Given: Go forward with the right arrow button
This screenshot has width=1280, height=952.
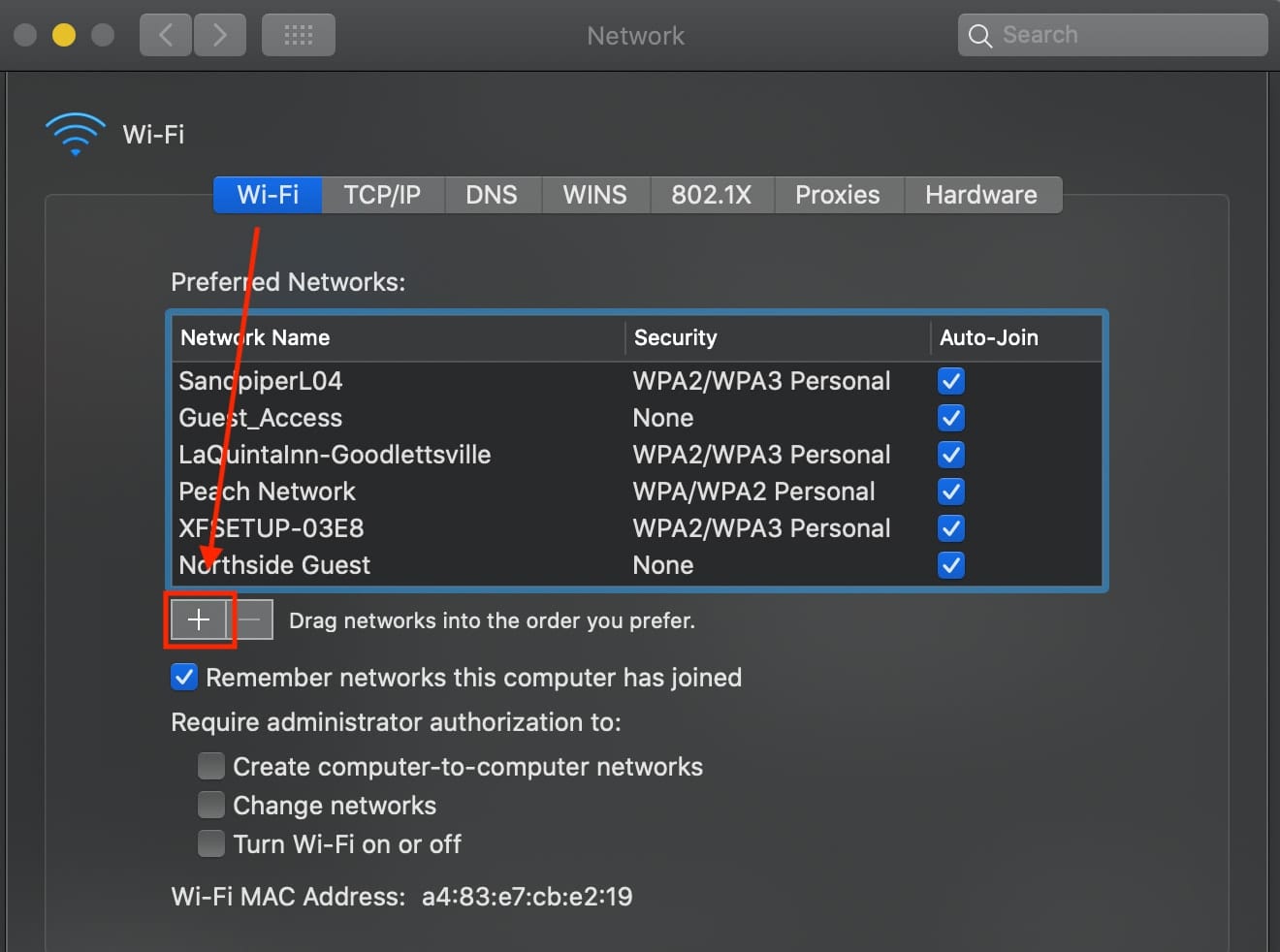Looking at the screenshot, I should [220, 36].
